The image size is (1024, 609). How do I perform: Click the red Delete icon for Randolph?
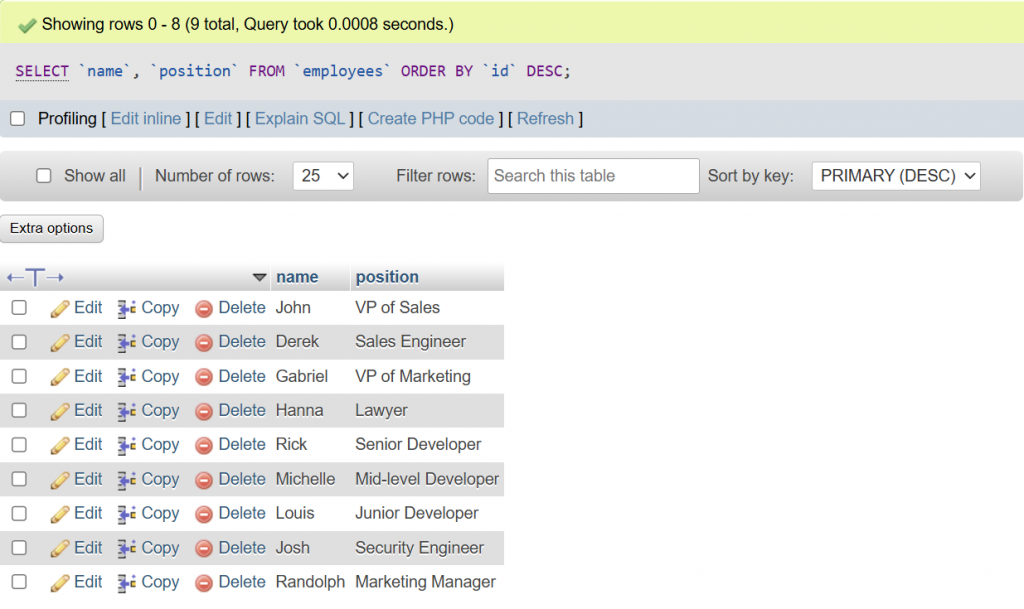click(x=204, y=583)
